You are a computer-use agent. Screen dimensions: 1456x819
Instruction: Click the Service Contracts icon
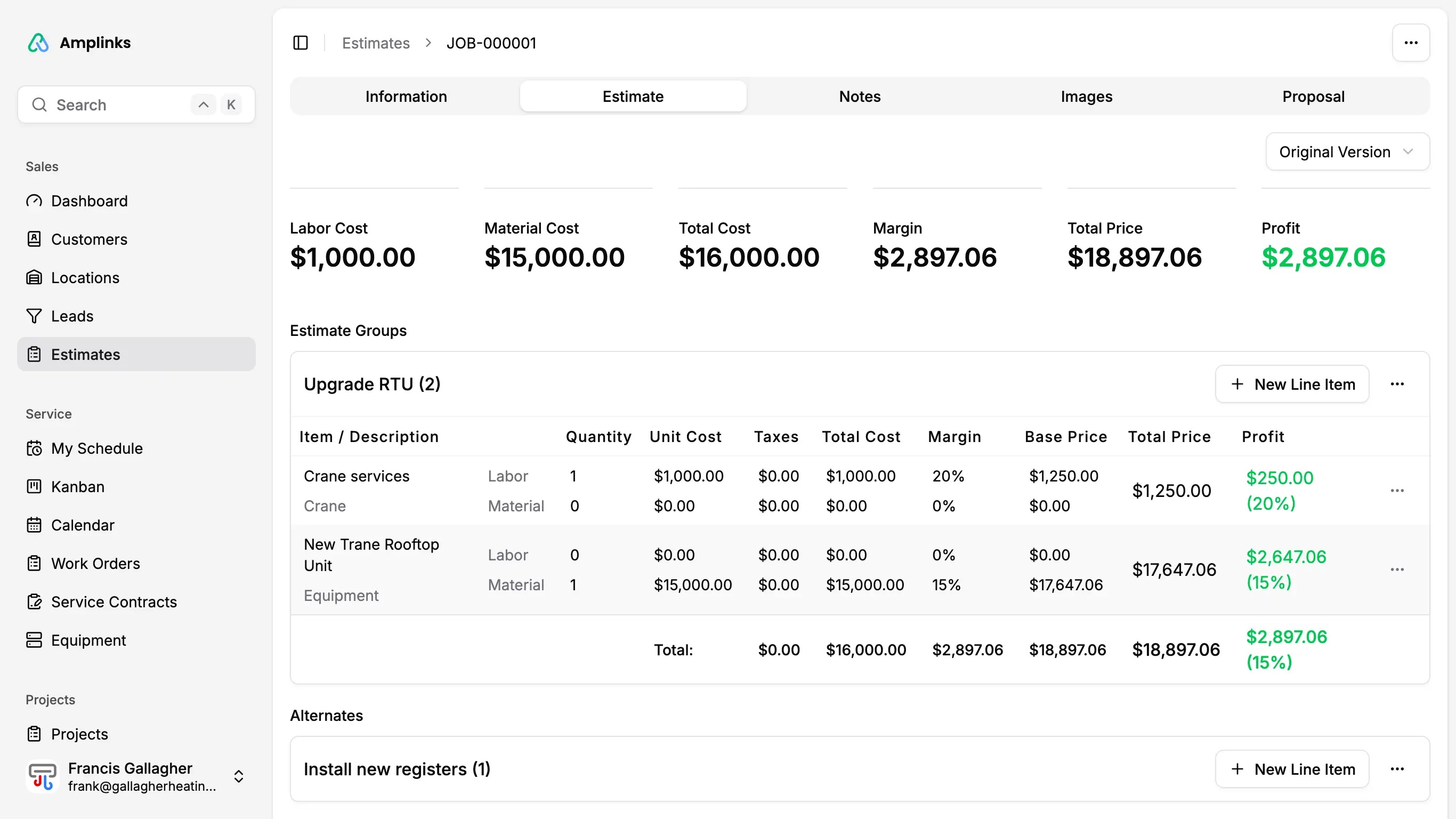[34, 602]
